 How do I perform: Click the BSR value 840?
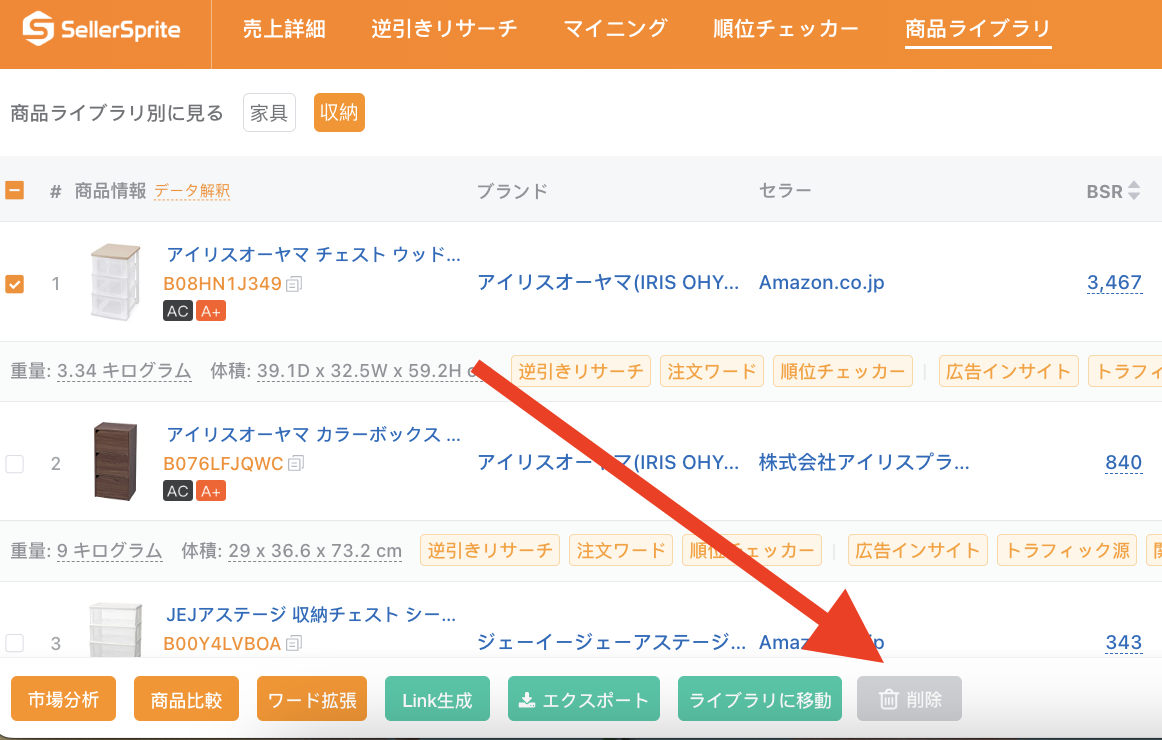pyautogui.click(x=1123, y=462)
